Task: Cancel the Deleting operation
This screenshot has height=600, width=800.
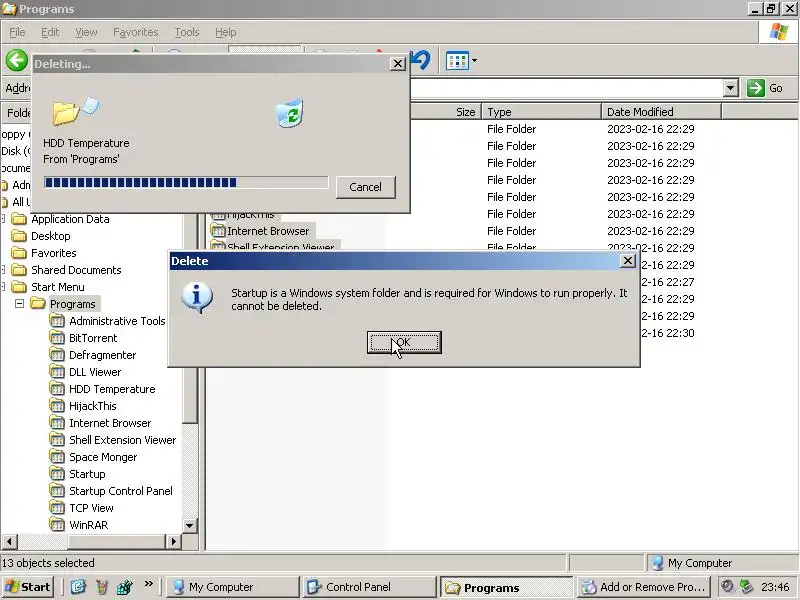Action: click(x=365, y=187)
